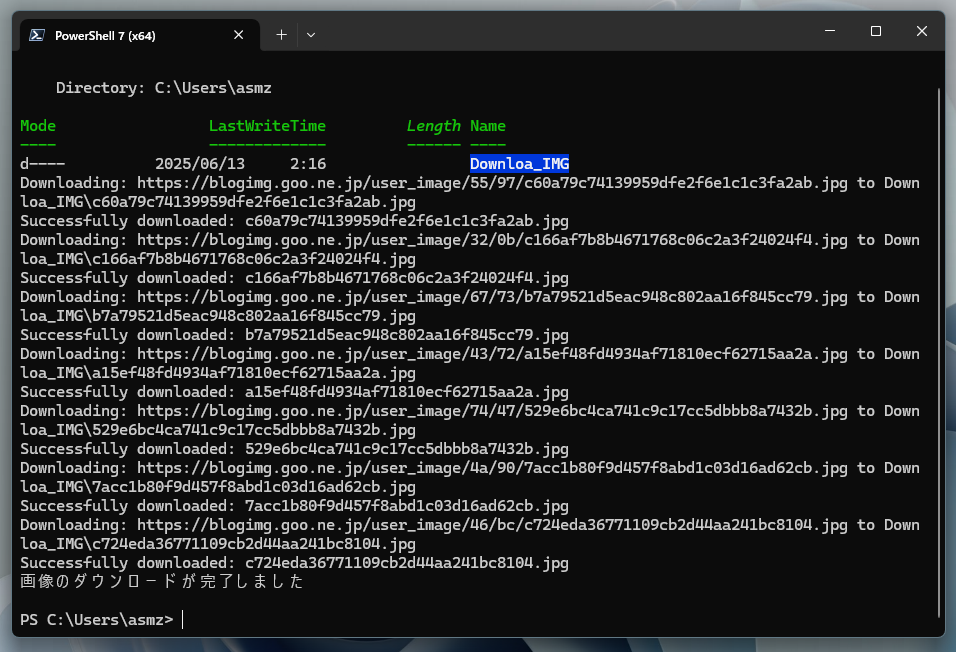
Task: Open the URL ending in c724eda36771109cb2d44aa241bc8104.jpg
Action: (x=492, y=525)
